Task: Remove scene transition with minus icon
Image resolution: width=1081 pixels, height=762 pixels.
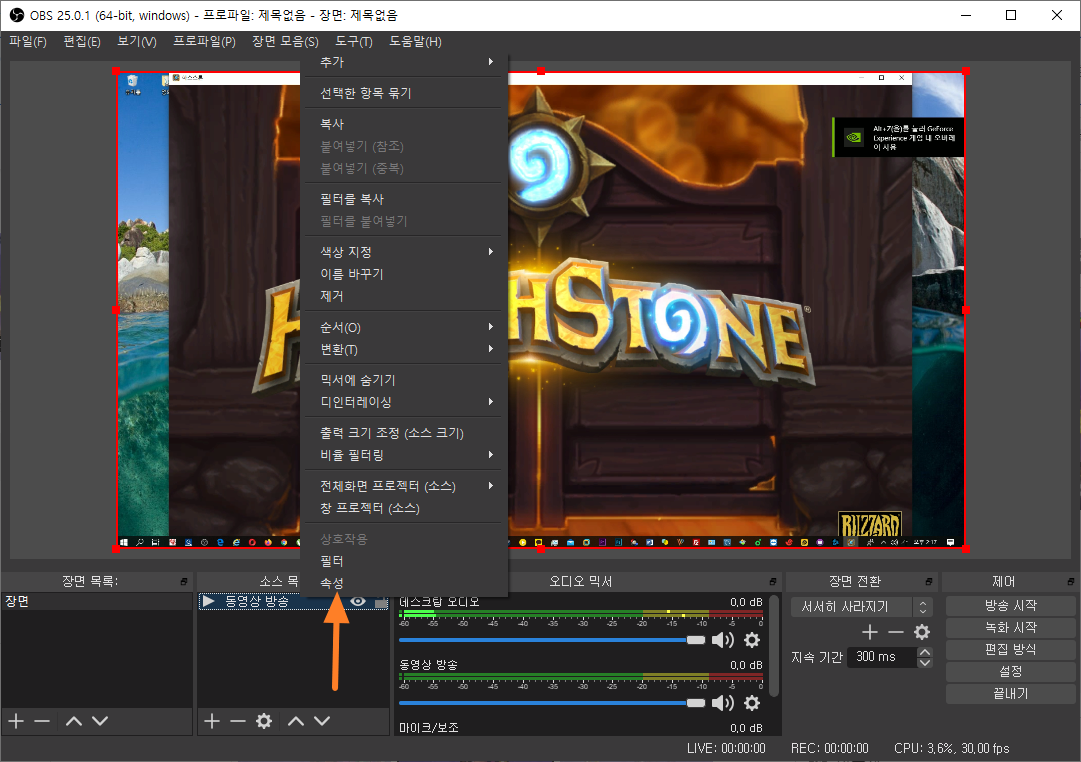Action: pyautogui.click(x=896, y=632)
